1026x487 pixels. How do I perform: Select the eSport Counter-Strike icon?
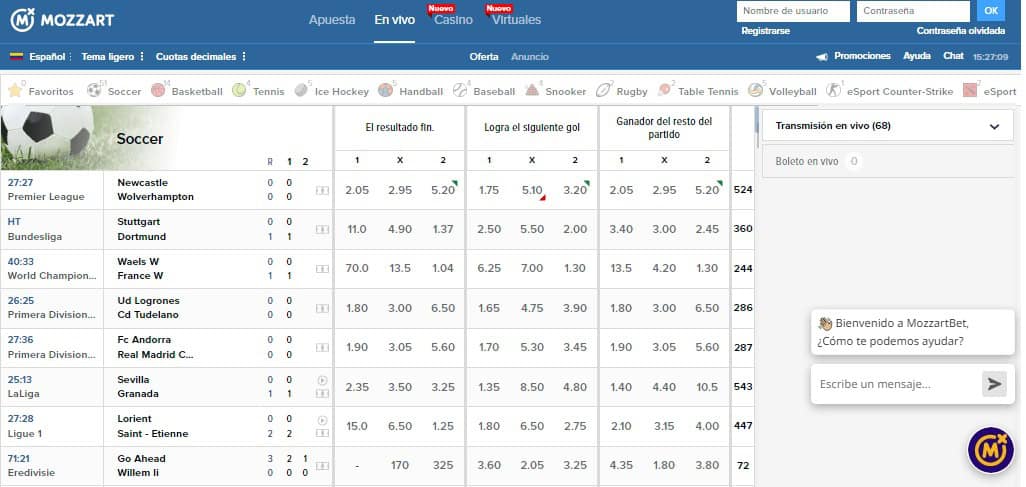(x=833, y=90)
